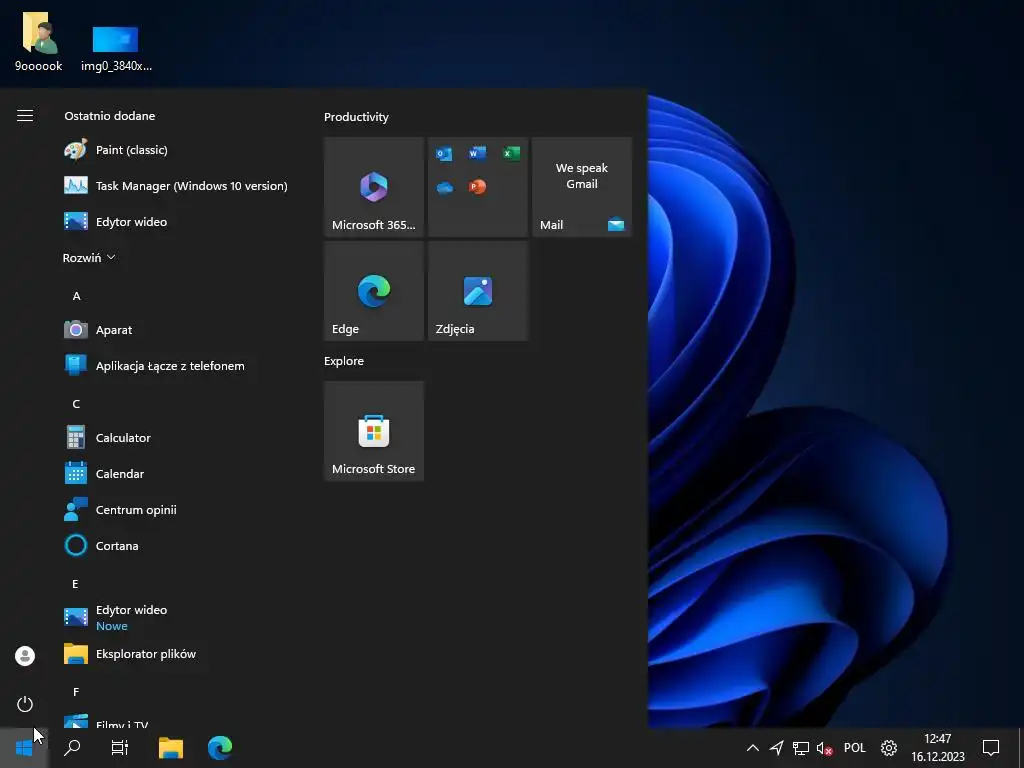Open taskbar search magnifier
Viewport: 1024px width, 768px height.
point(72,748)
